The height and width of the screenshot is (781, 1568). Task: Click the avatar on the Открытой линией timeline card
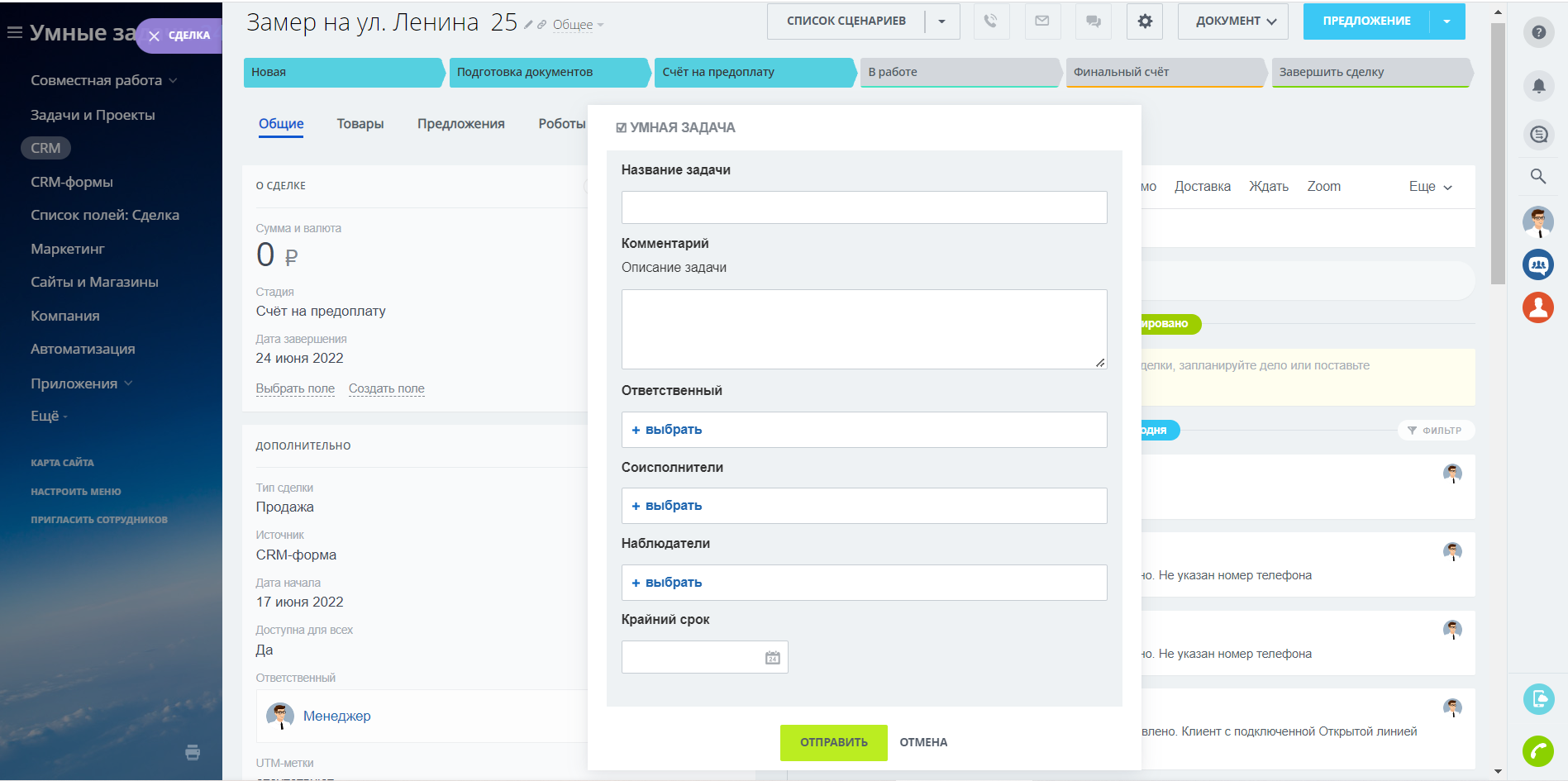tap(1452, 707)
